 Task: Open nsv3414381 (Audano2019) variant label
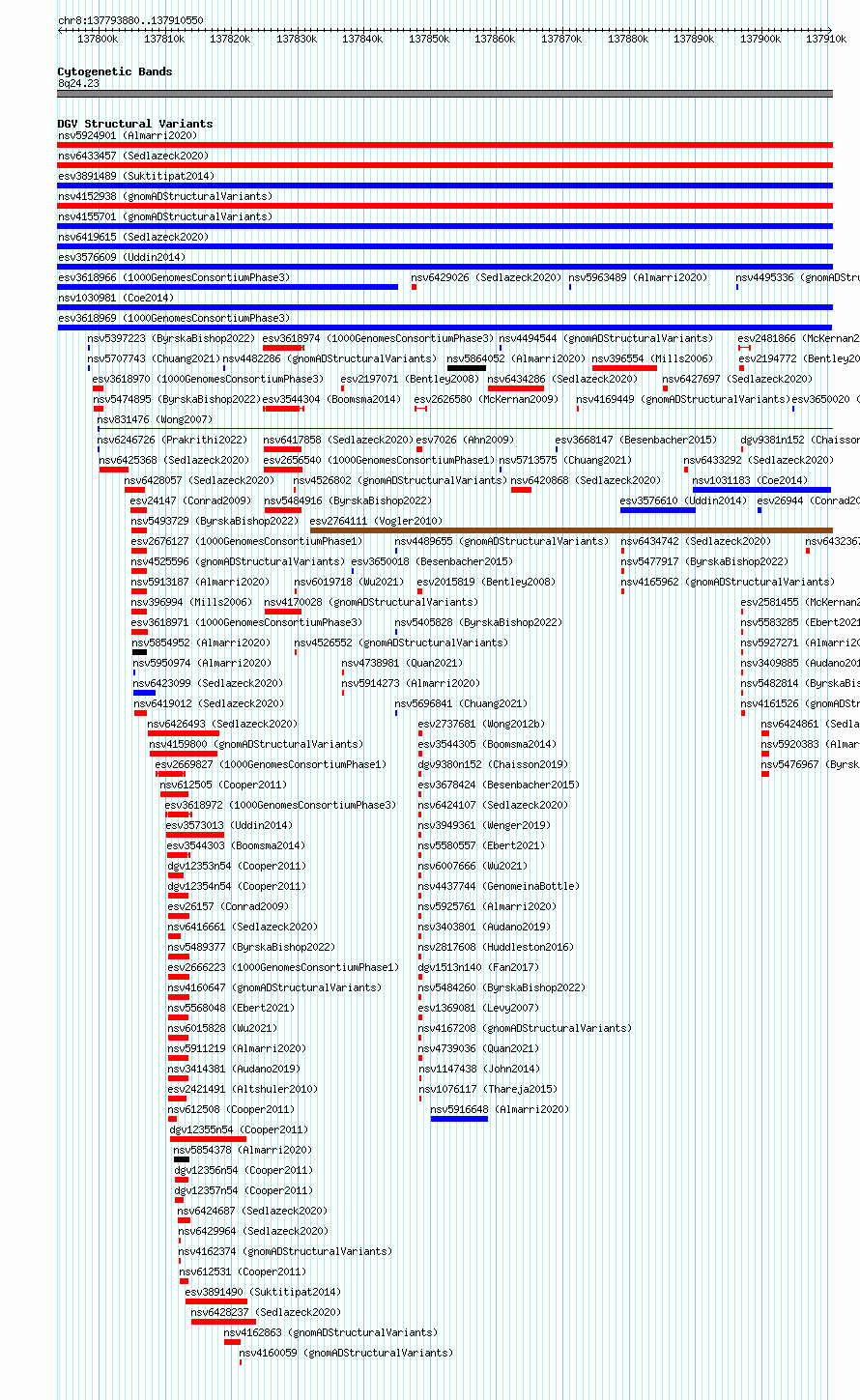[x=234, y=1069]
